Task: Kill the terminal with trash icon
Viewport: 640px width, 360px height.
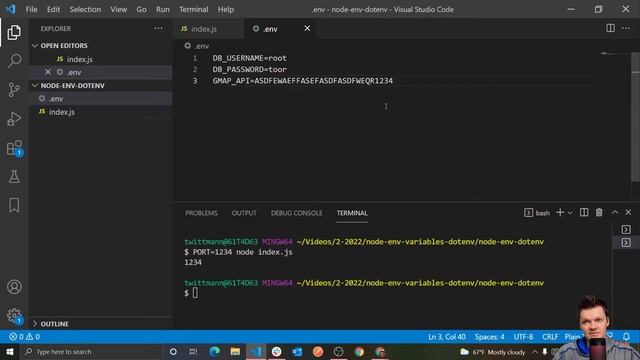Action: (x=599, y=212)
